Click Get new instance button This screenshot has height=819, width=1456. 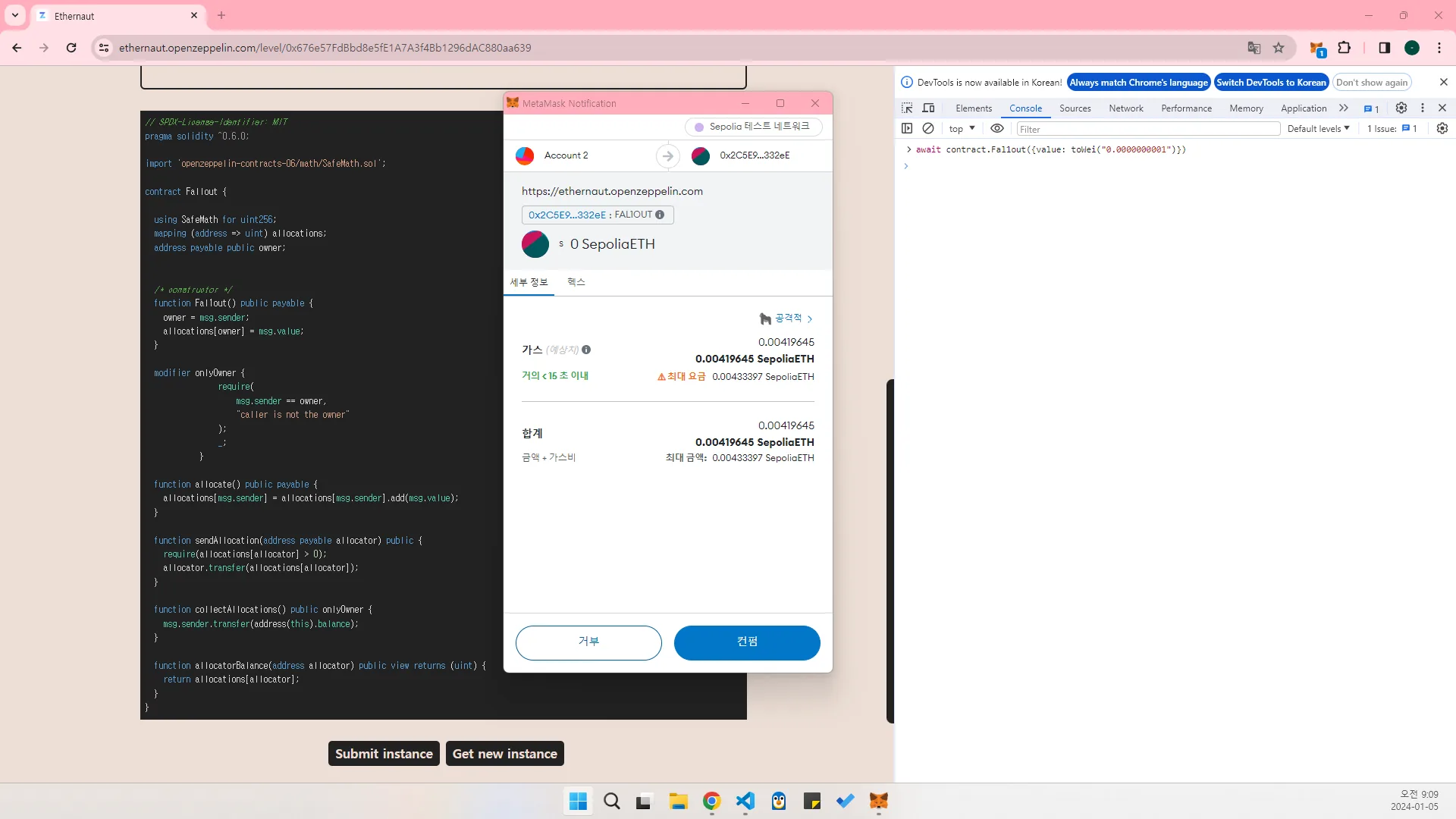[x=505, y=754]
